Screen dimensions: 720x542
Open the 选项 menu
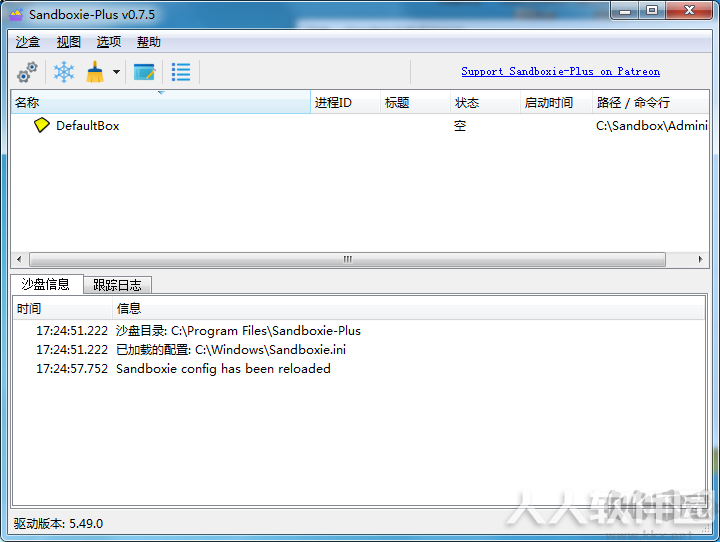coord(109,42)
